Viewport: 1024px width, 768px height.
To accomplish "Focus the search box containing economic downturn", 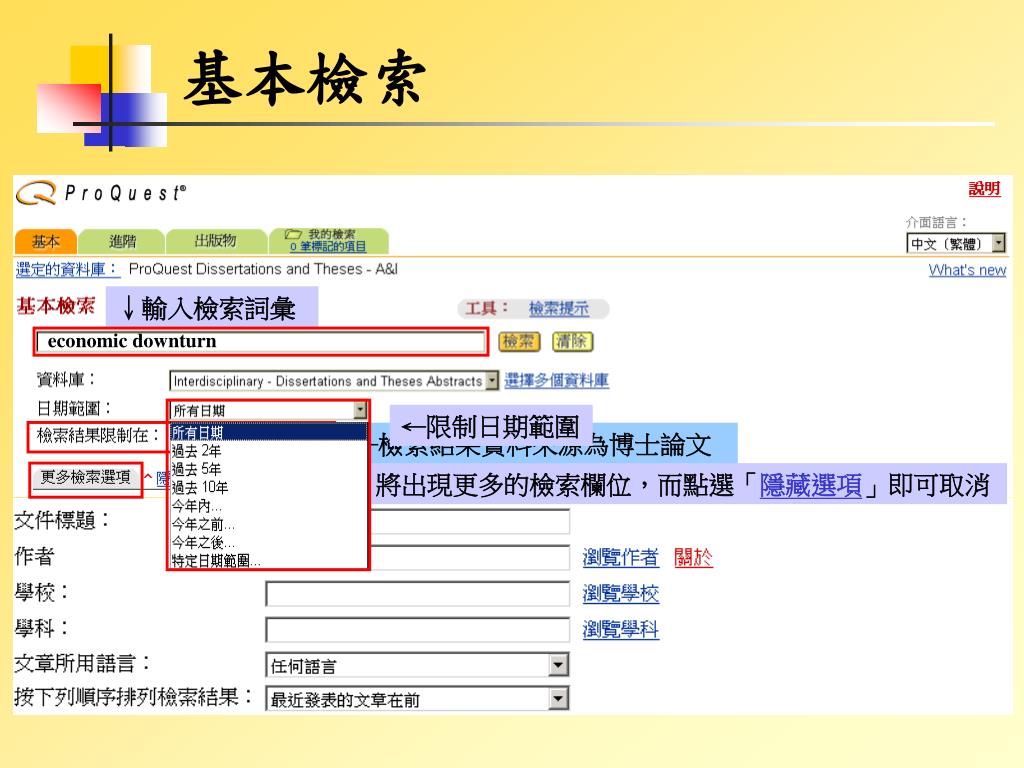I will (261, 342).
